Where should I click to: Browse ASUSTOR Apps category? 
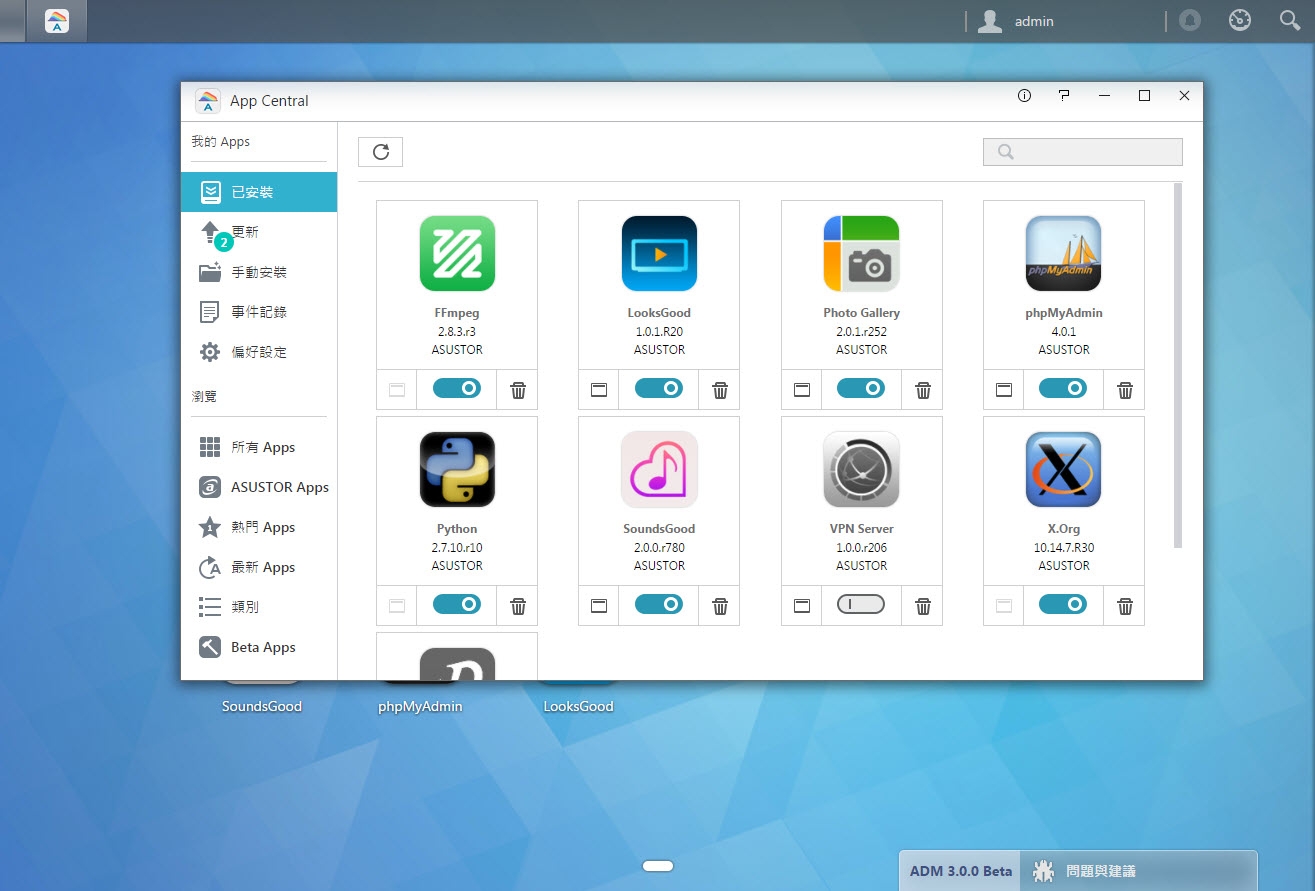coord(259,487)
